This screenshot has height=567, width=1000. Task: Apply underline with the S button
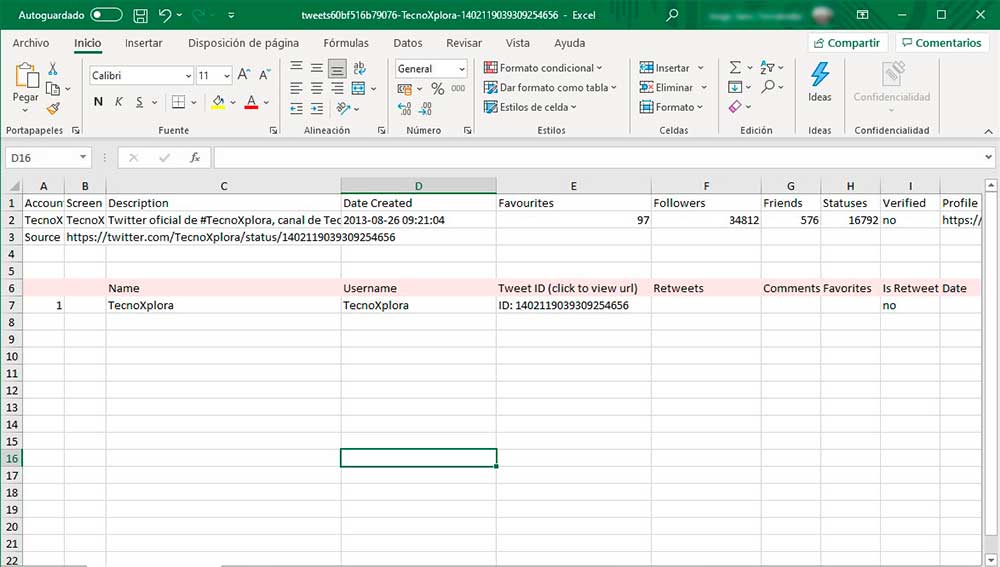(139, 102)
